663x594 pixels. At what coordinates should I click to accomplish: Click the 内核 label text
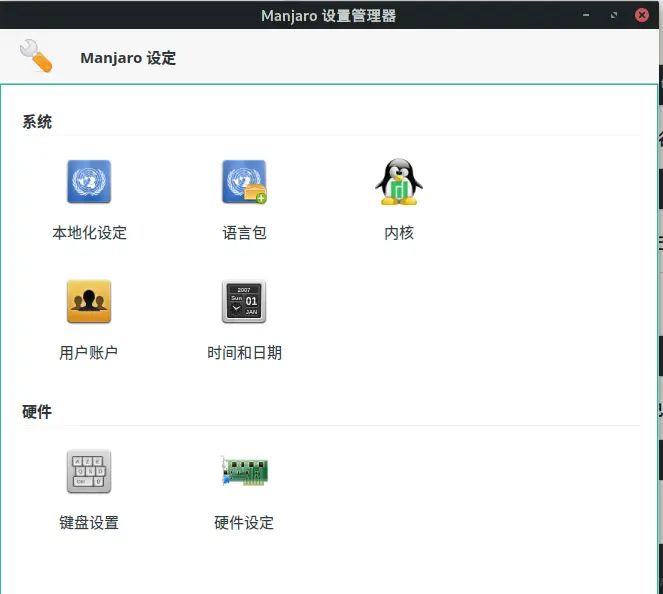399,233
